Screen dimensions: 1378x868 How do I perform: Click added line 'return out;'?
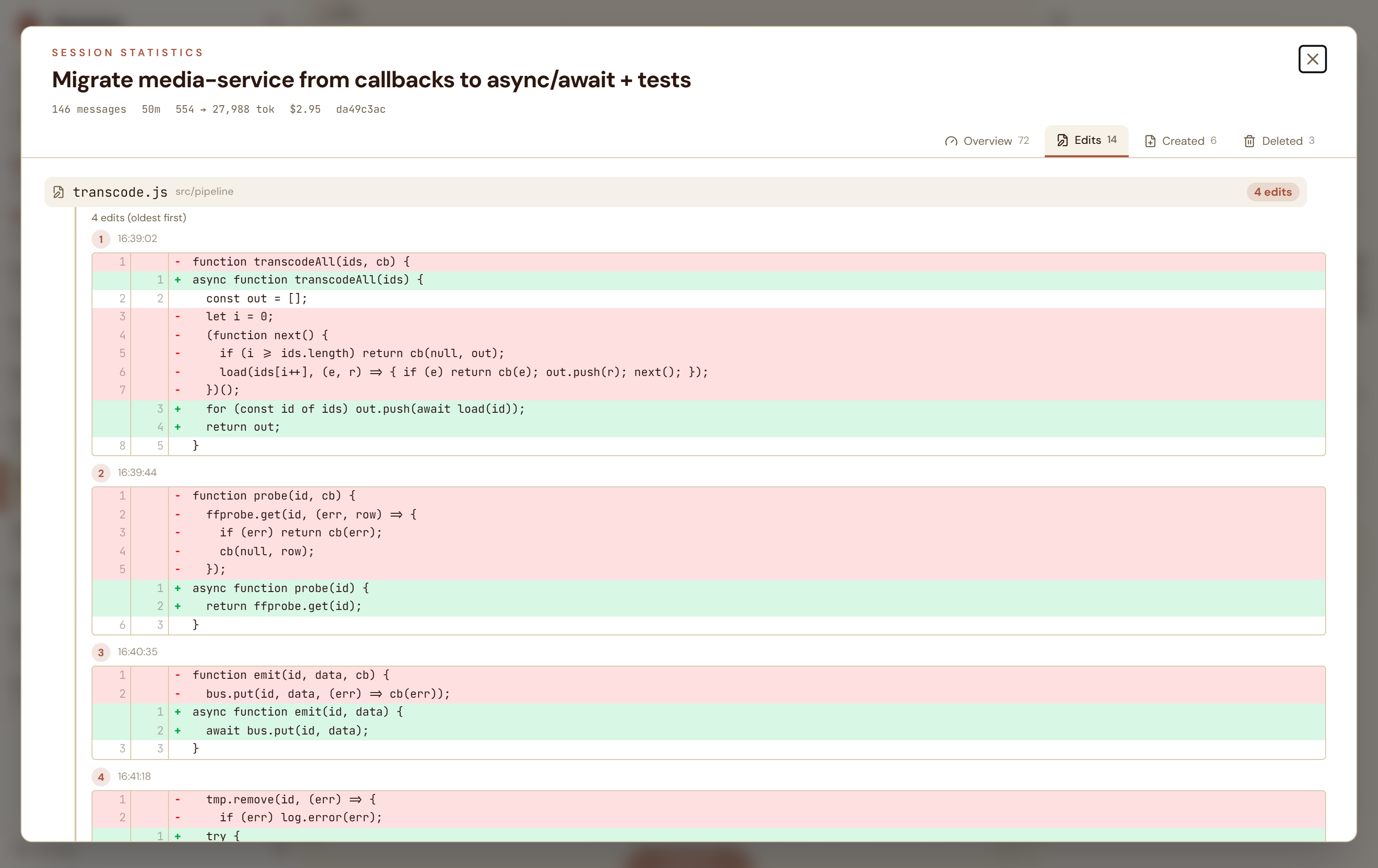(708, 427)
